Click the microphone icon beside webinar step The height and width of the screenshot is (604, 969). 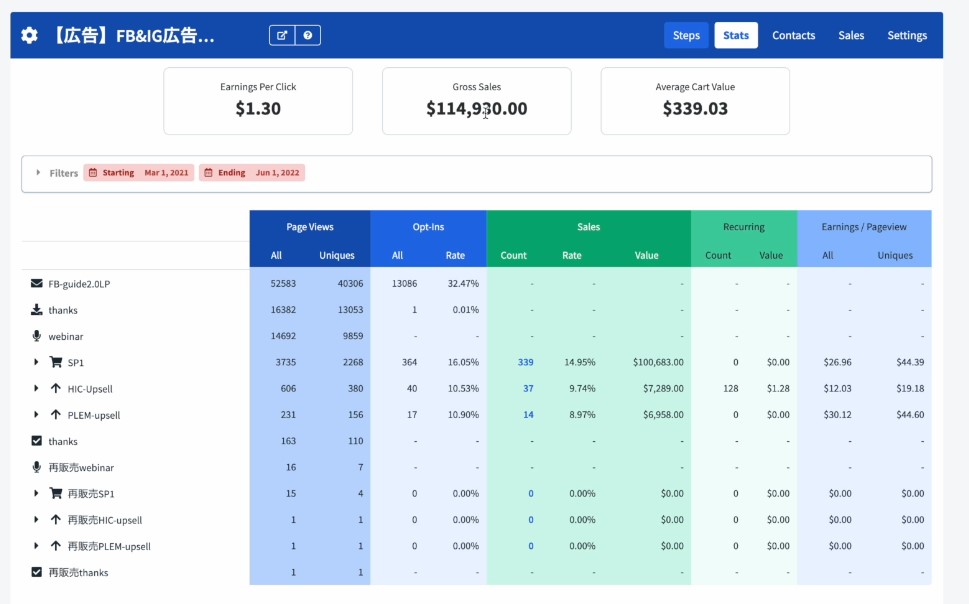[36, 336]
